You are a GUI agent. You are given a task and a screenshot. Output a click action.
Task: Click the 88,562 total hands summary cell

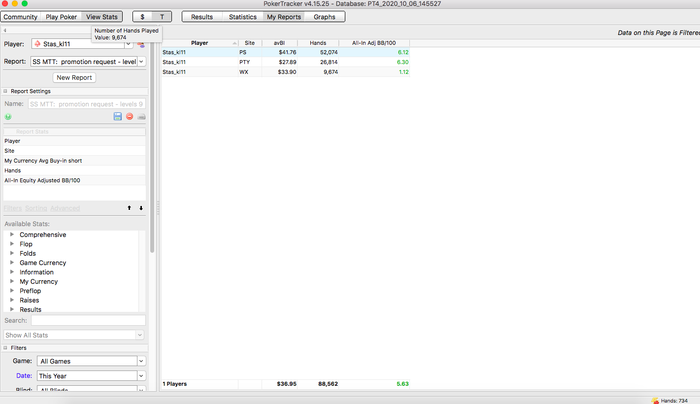click(x=318, y=384)
